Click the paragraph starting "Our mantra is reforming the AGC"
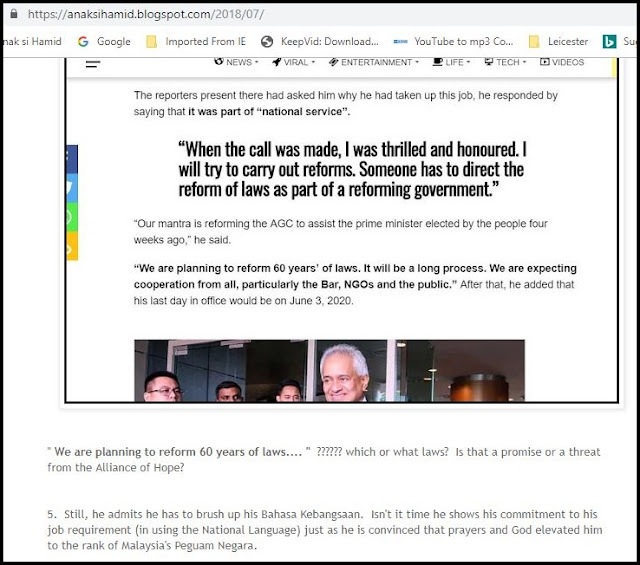The width and height of the screenshot is (640, 565). coord(340,232)
